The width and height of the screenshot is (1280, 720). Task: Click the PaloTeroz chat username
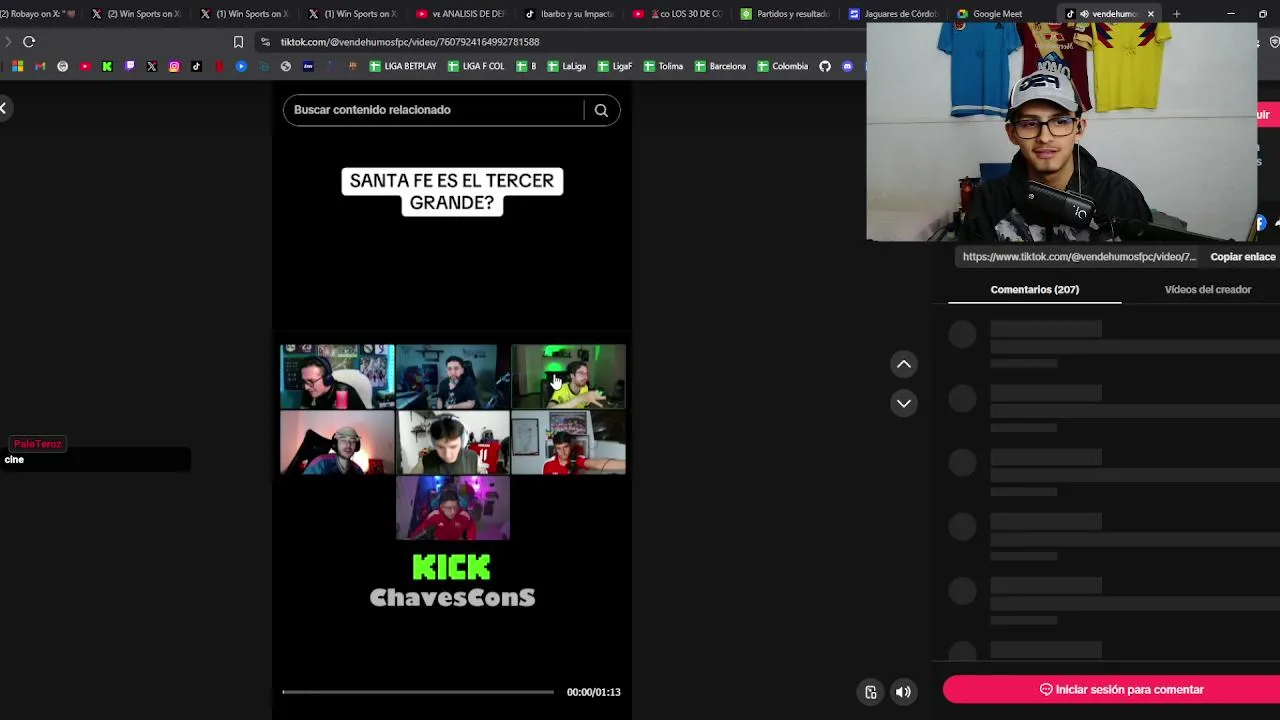pos(38,444)
